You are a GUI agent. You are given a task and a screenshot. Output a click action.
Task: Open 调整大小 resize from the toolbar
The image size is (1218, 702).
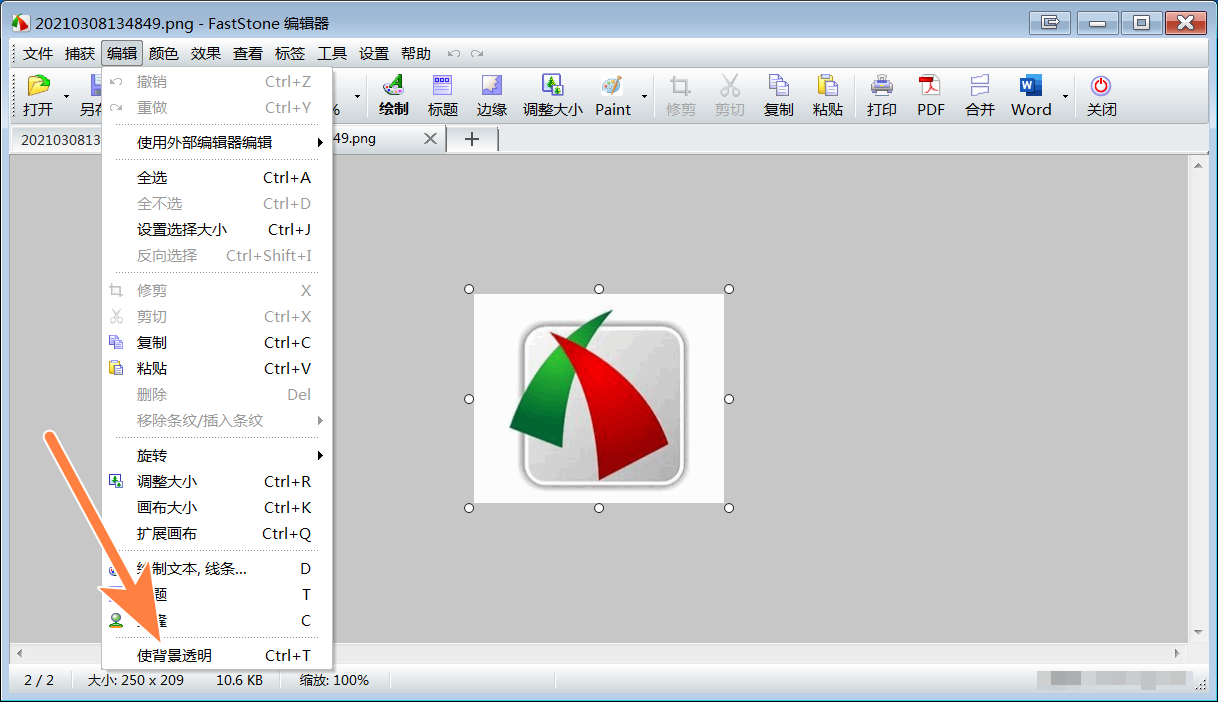(552, 96)
